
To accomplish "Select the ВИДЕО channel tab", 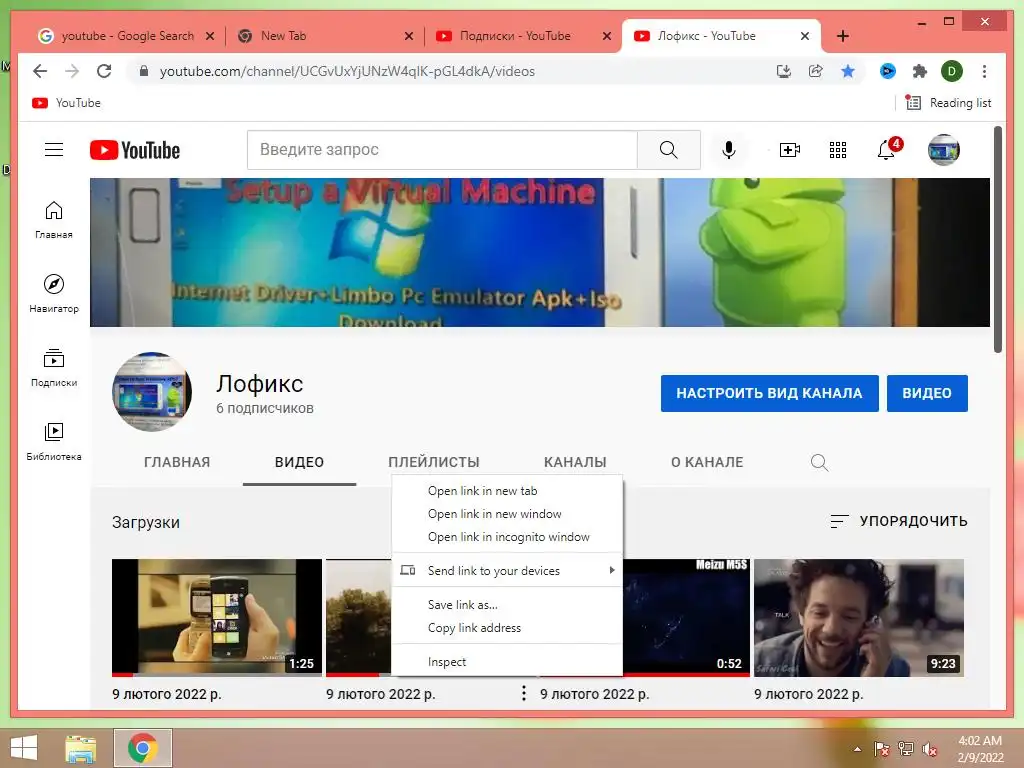I will pos(299,462).
